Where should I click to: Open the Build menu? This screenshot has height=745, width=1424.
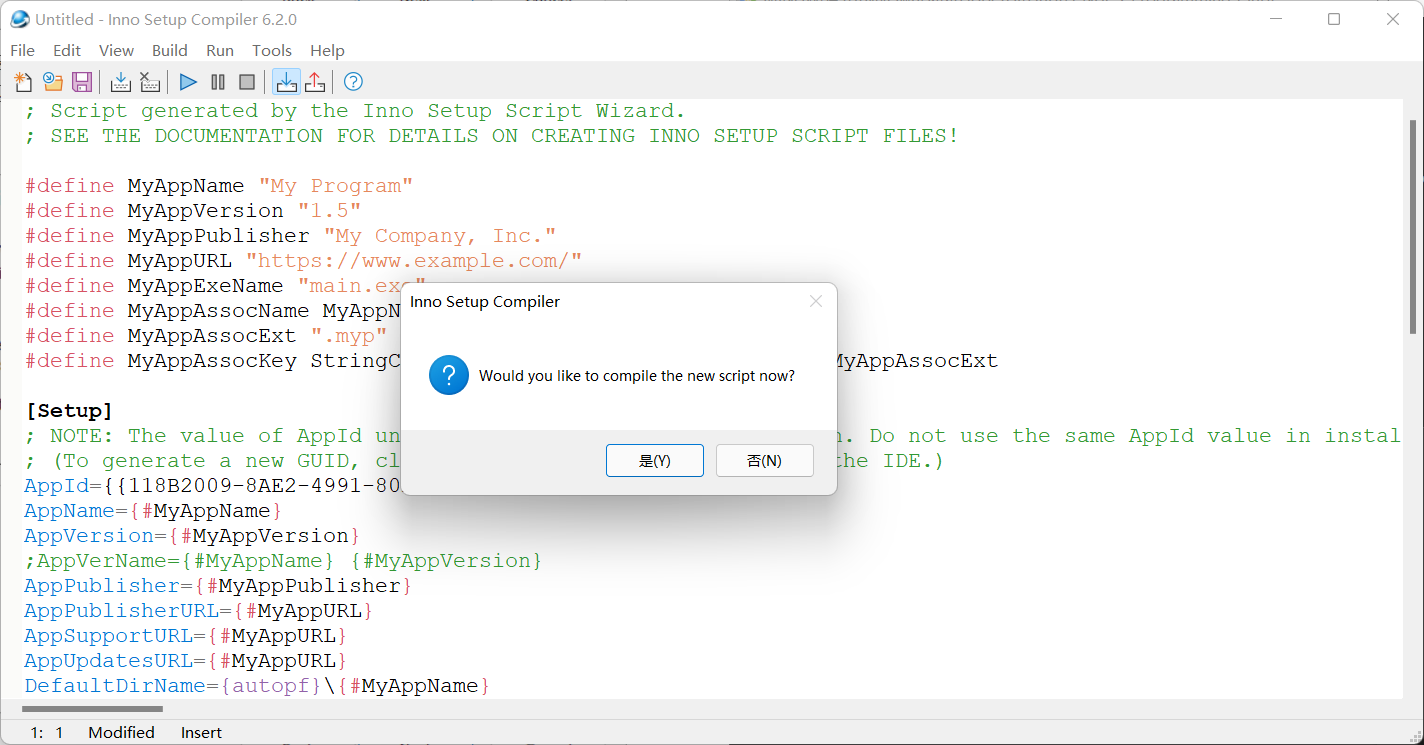[x=170, y=50]
